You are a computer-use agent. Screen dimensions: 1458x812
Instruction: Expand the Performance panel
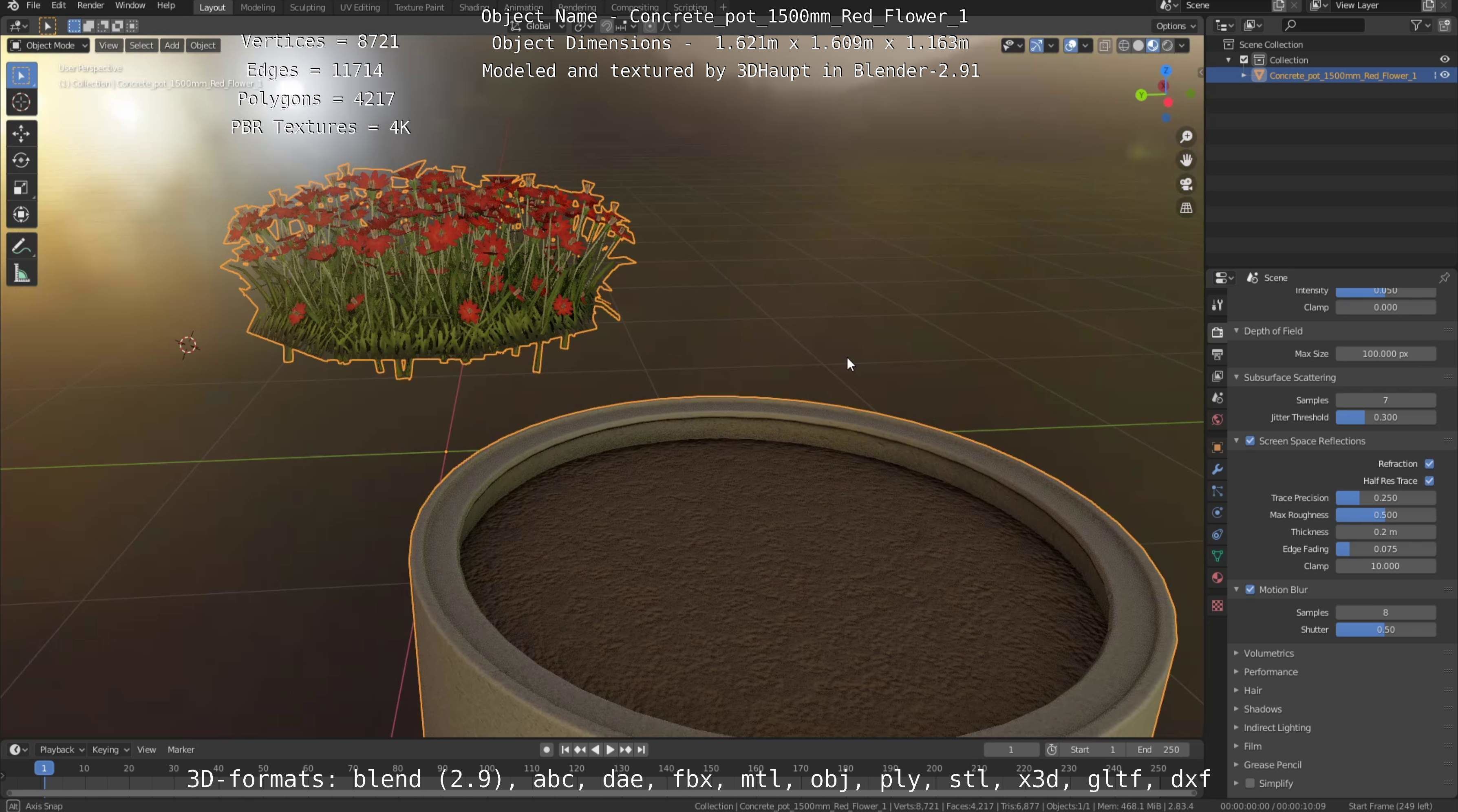click(1236, 672)
